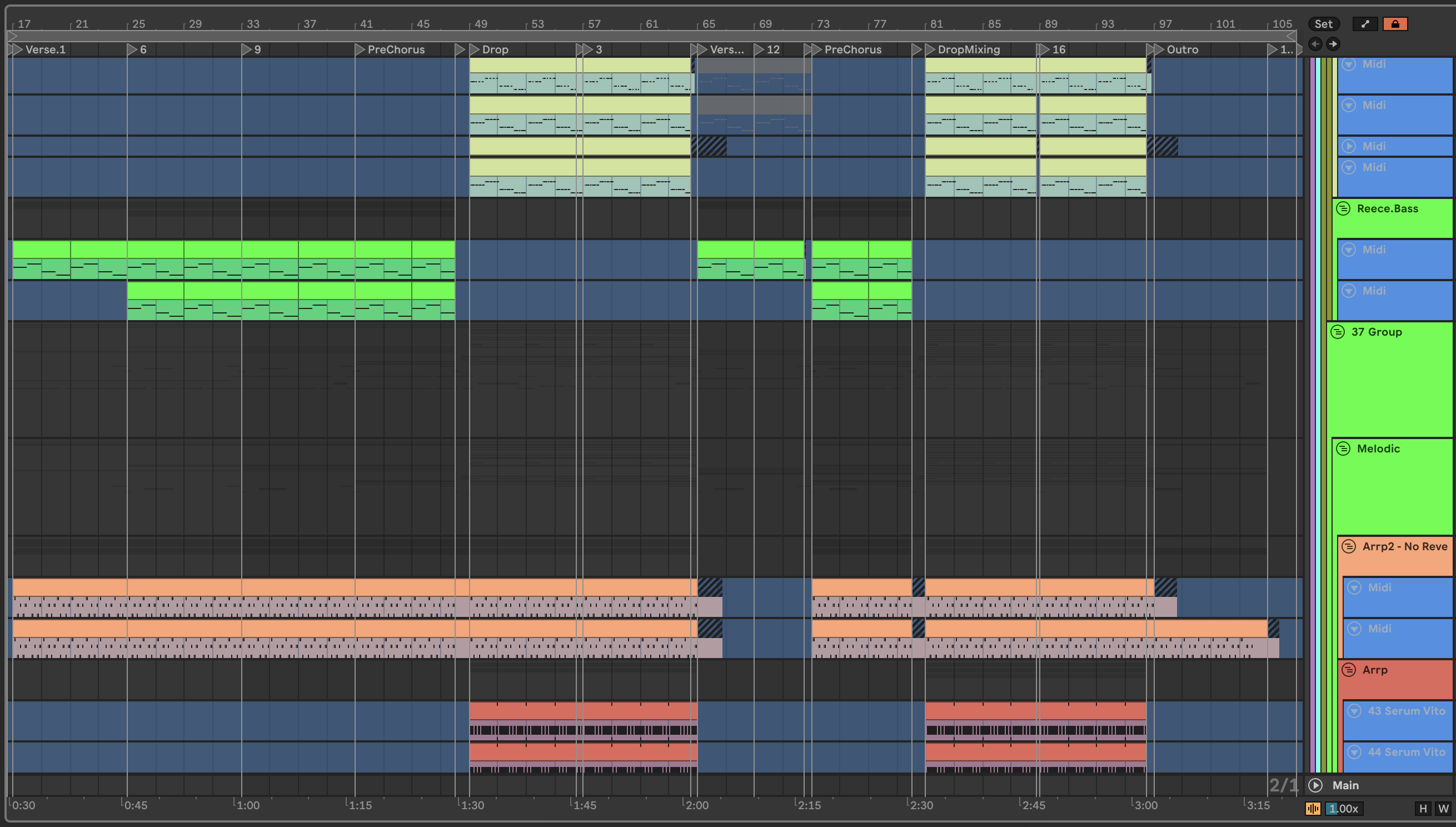Viewport: 1456px width, 827px height.
Task: Collapse the Midi track directly above Arrp group
Action: [1354, 629]
